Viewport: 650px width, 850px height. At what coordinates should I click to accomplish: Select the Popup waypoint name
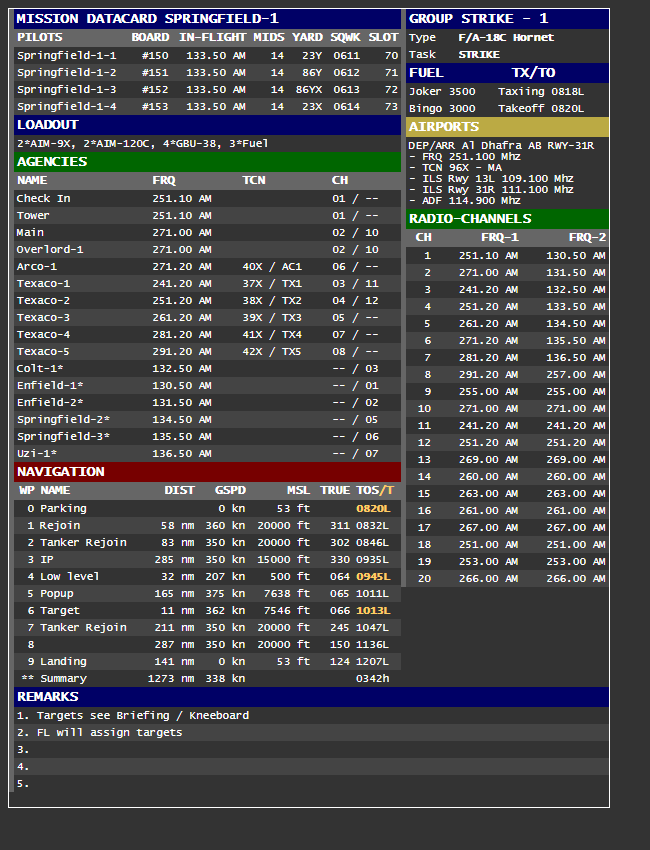[56, 594]
